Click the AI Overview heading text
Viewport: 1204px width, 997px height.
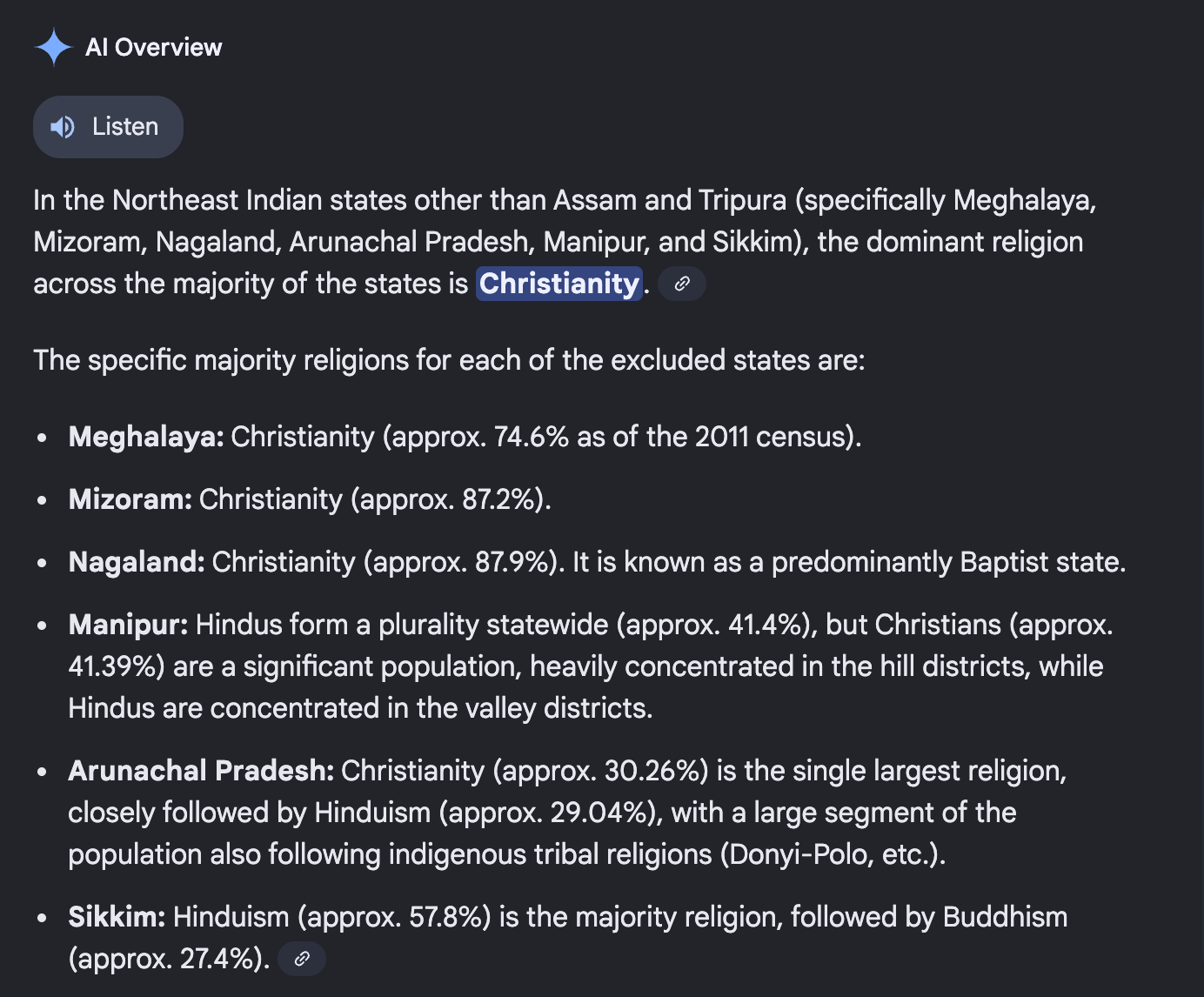pyautogui.click(x=153, y=47)
